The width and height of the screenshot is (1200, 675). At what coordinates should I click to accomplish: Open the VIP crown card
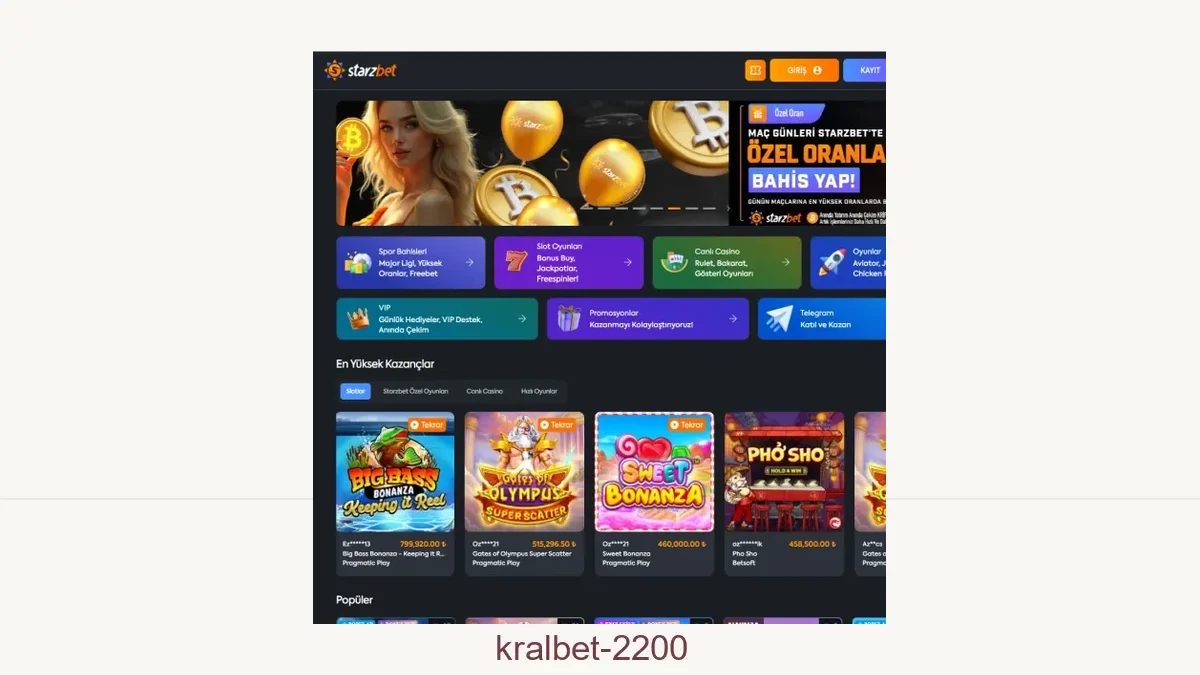(437, 319)
